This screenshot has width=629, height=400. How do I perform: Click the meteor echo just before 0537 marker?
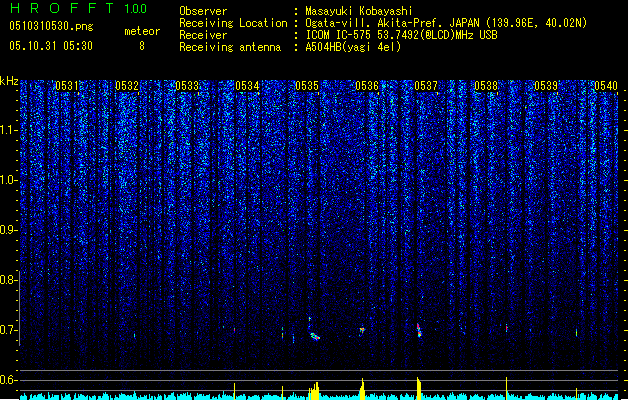coord(419,330)
